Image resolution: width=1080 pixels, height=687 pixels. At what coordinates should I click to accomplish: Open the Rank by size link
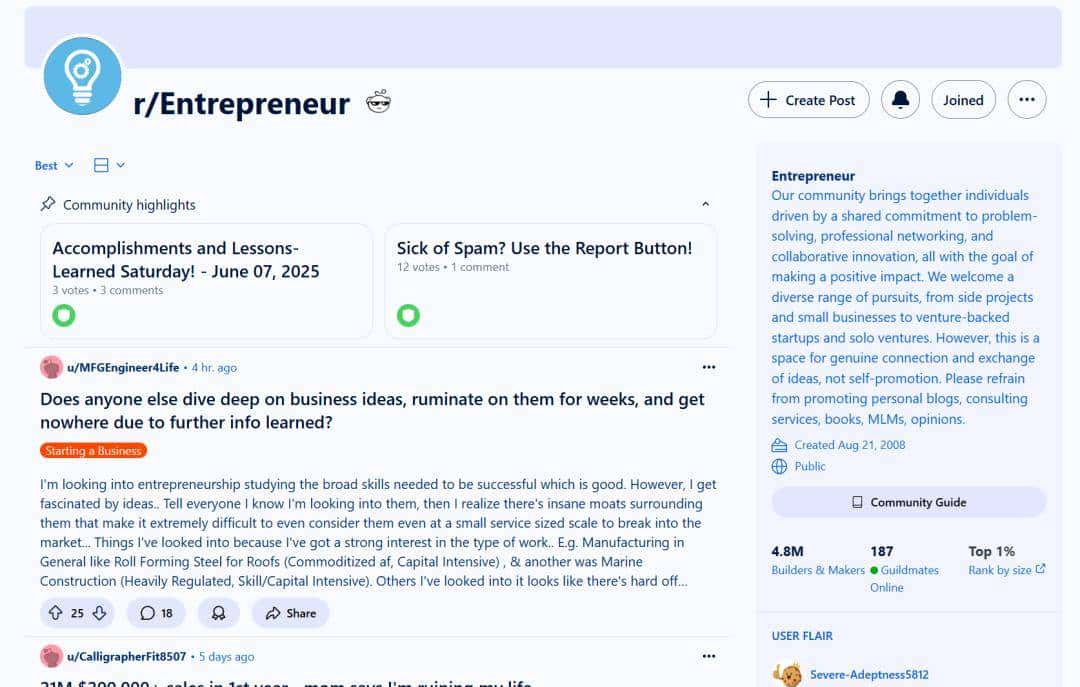pos(1006,570)
